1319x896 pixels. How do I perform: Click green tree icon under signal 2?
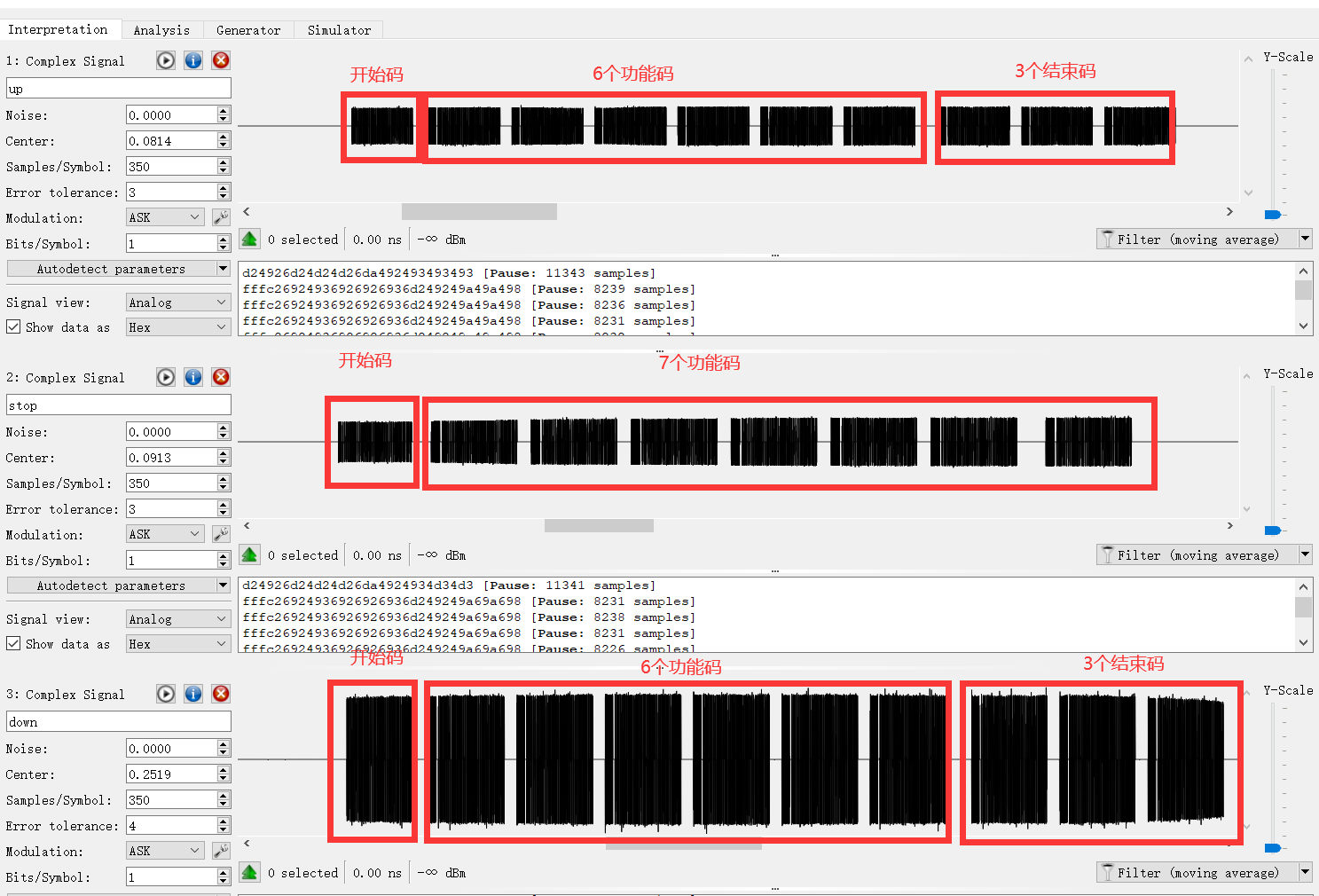250,555
